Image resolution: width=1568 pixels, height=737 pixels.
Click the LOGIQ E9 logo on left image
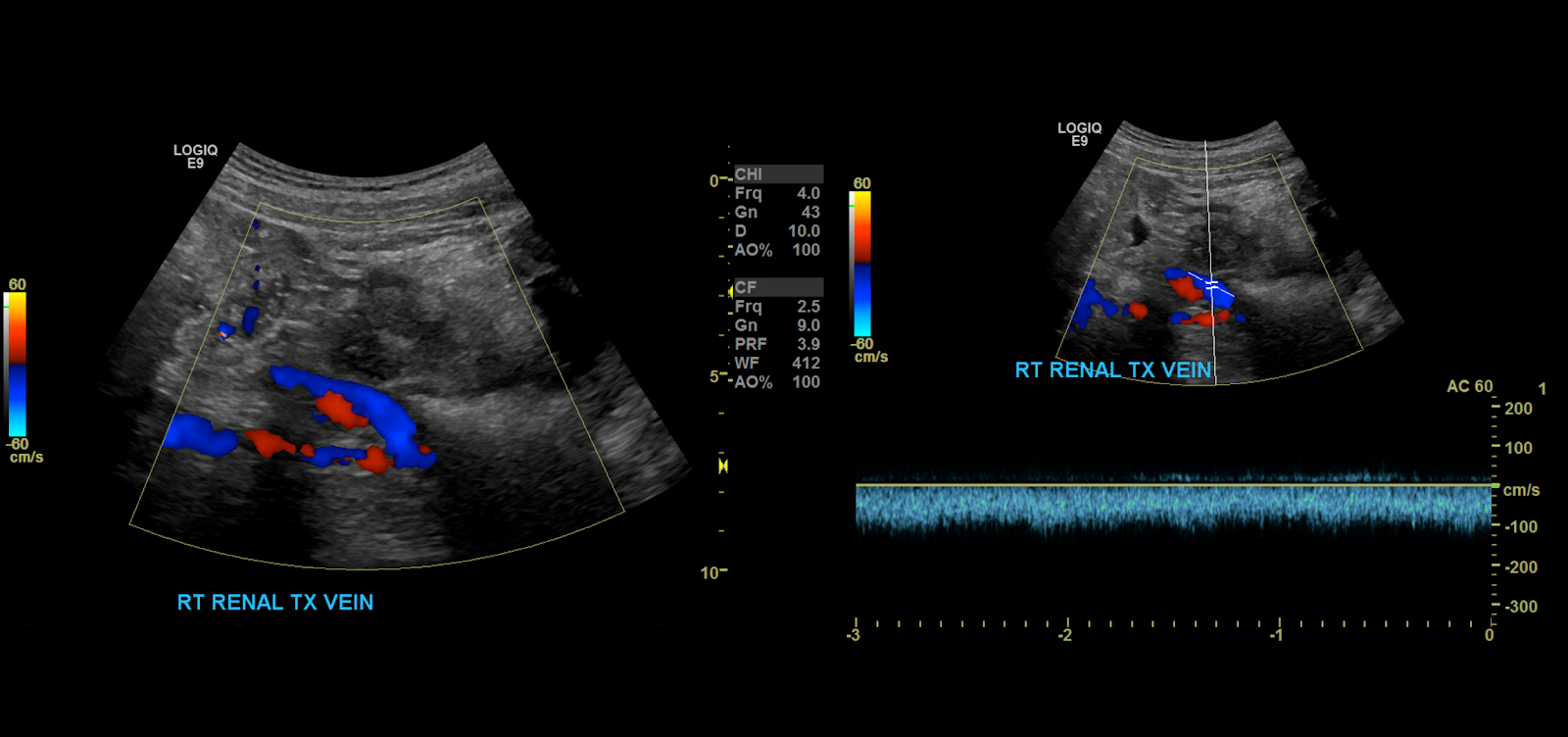click(195, 157)
